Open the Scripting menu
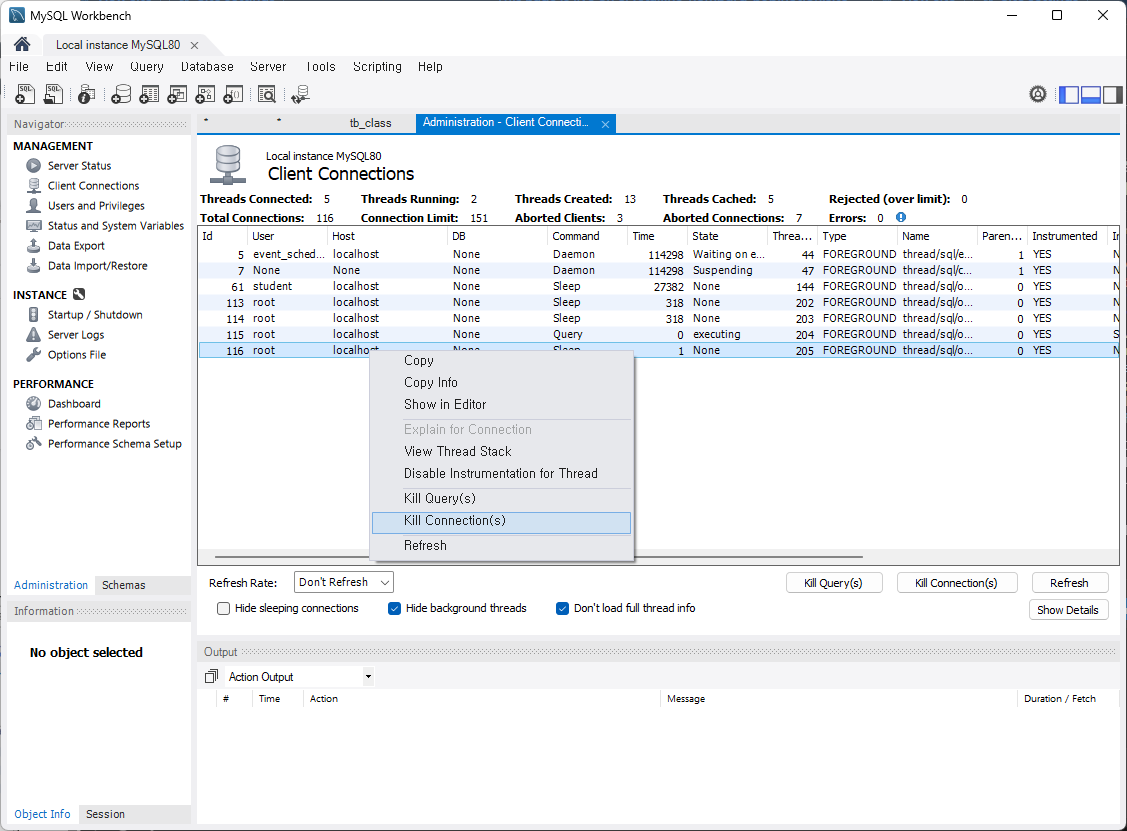This screenshot has height=831, width=1127. pyautogui.click(x=377, y=67)
